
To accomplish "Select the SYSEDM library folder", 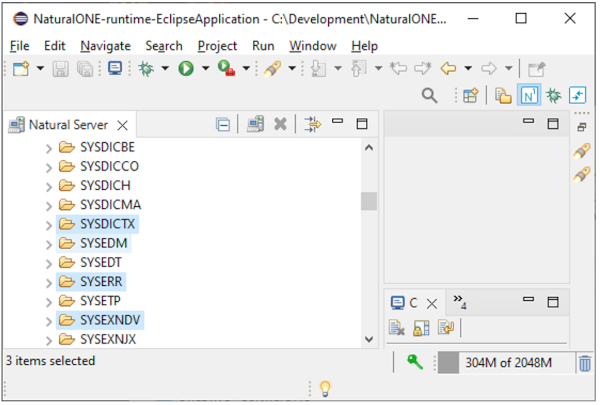I will point(93,243).
